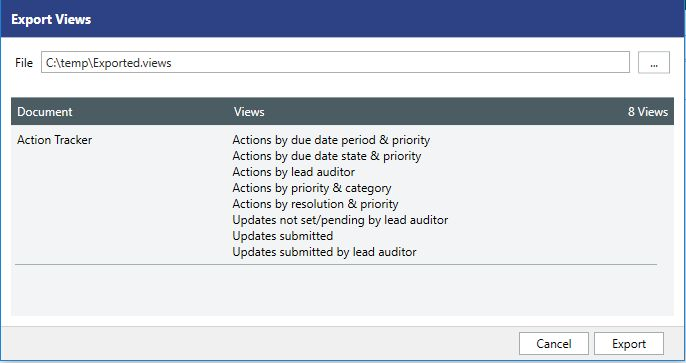Pick the Actions by priority & category view
Screen dimensions: 686x363
tap(312, 188)
